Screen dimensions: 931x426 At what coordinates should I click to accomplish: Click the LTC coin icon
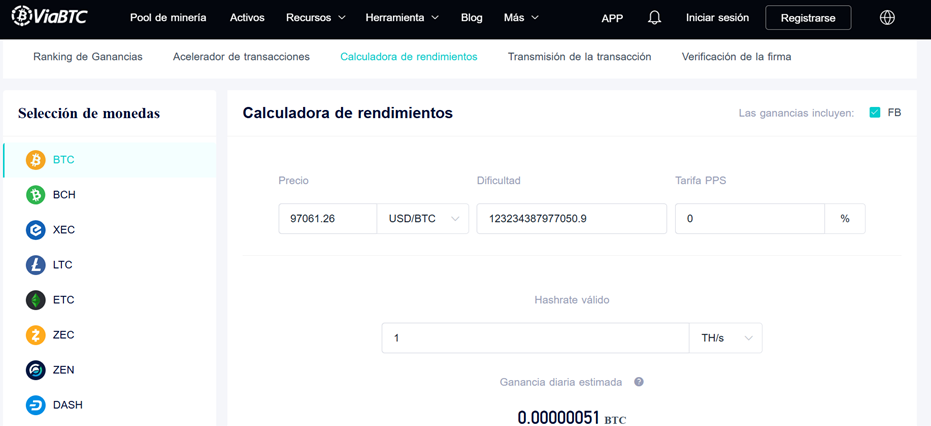(36, 265)
